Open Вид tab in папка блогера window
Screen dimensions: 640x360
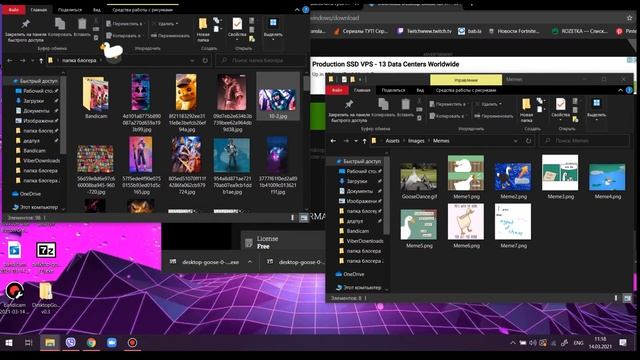[97, 10]
